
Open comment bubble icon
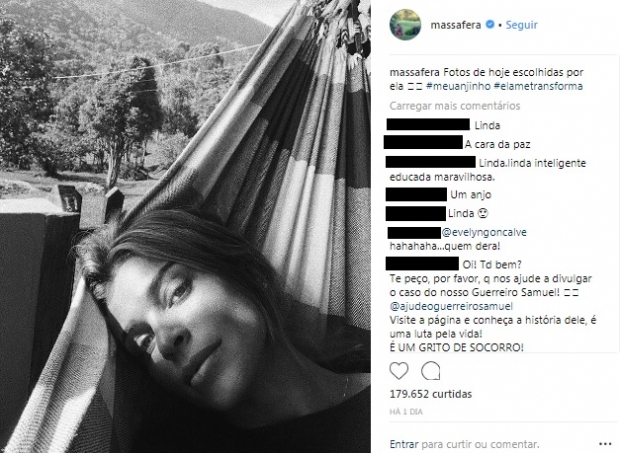(x=431, y=371)
